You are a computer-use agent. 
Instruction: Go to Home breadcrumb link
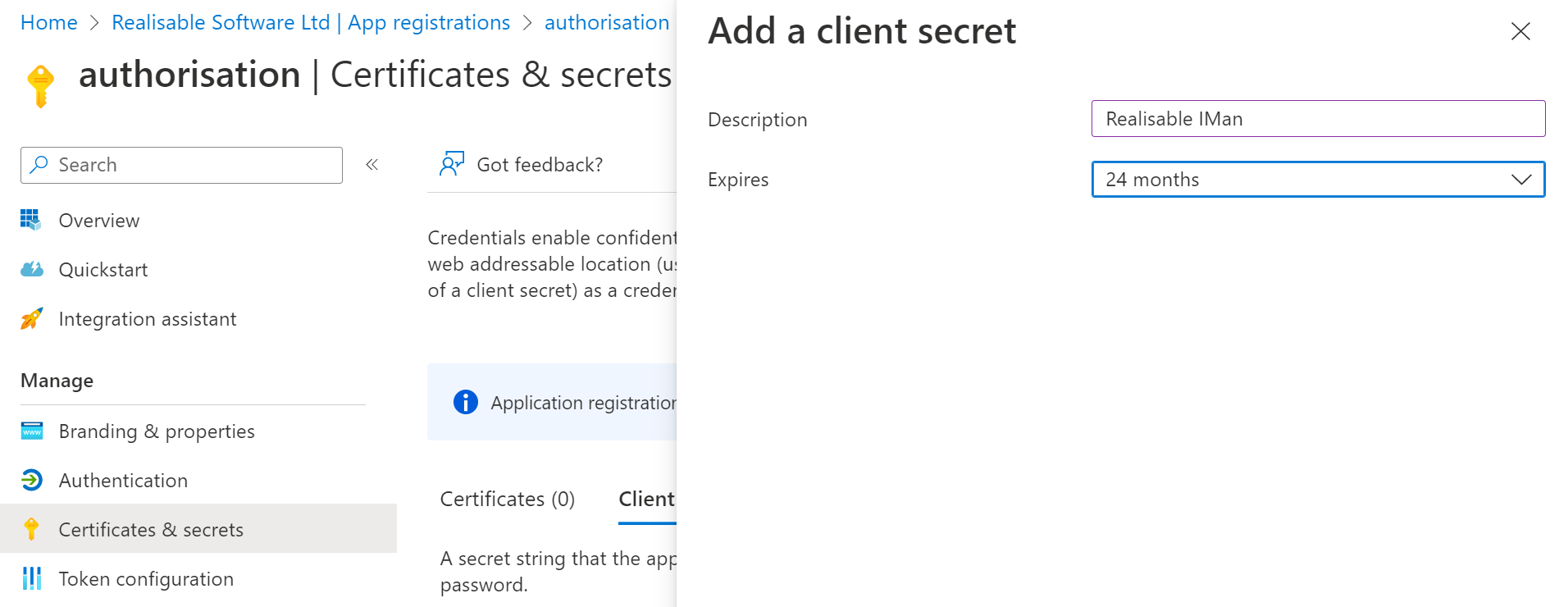(49, 22)
